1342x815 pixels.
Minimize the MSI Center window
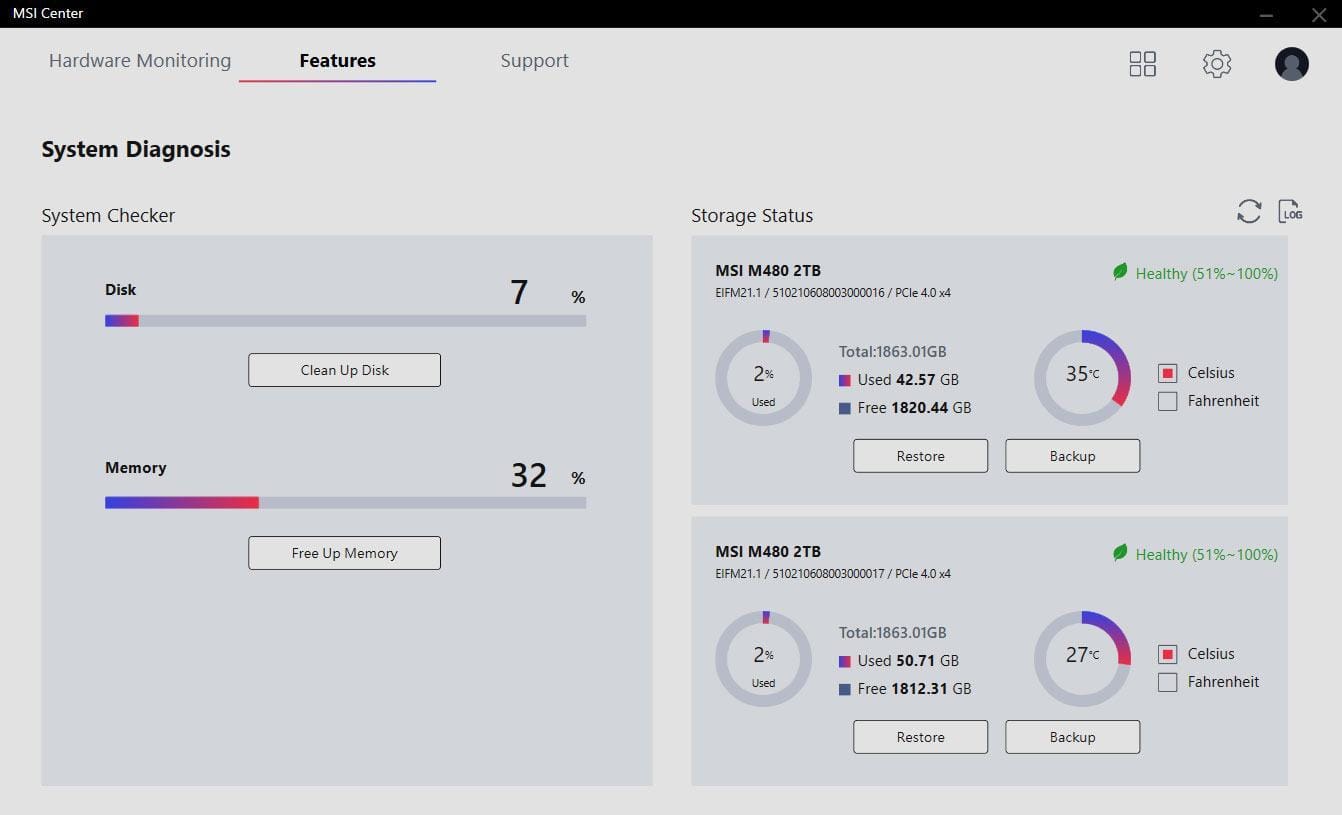tap(1267, 14)
